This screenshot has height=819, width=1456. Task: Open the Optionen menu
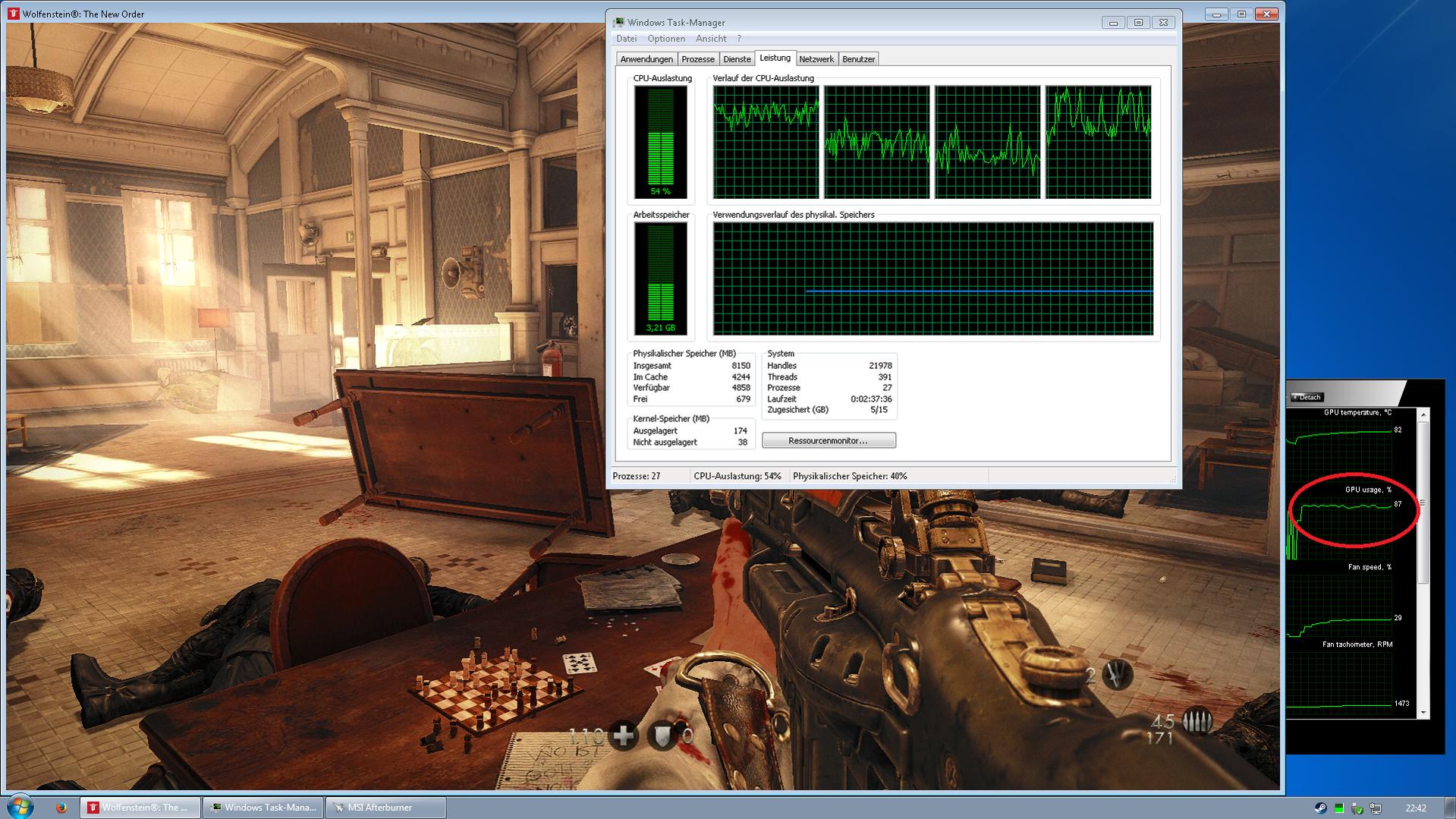point(666,39)
